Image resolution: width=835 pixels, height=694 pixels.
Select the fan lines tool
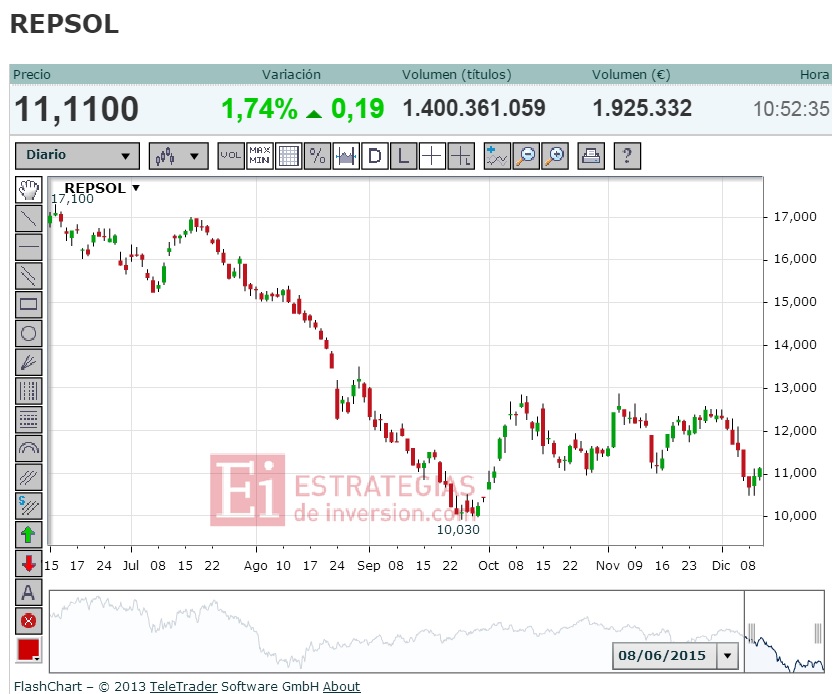tap(28, 362)
